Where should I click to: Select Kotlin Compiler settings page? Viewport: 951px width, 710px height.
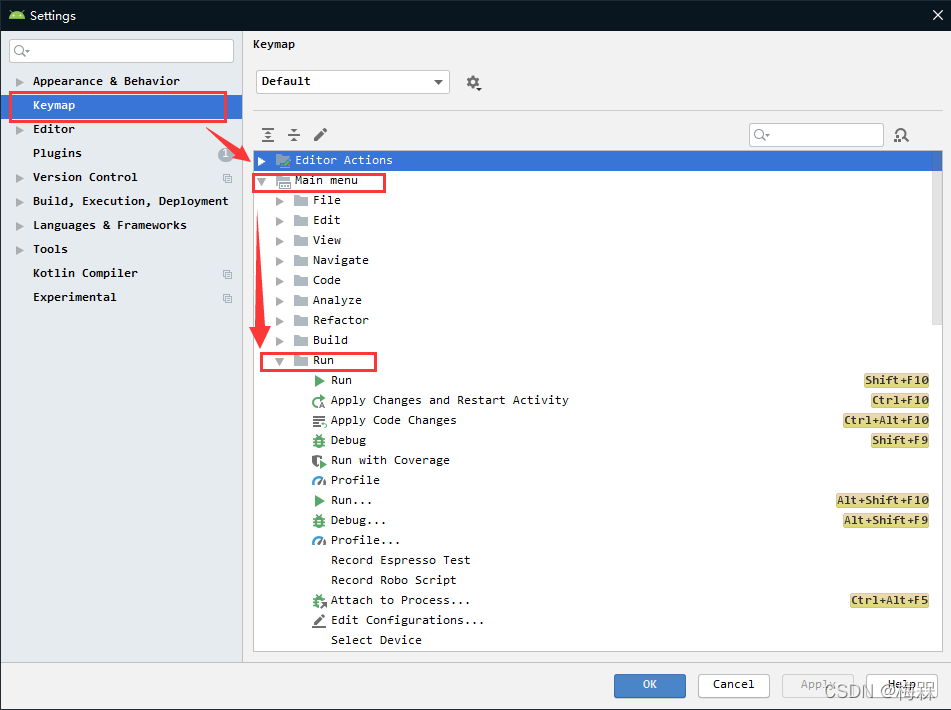pyautogui.click(x=121, y=273)
